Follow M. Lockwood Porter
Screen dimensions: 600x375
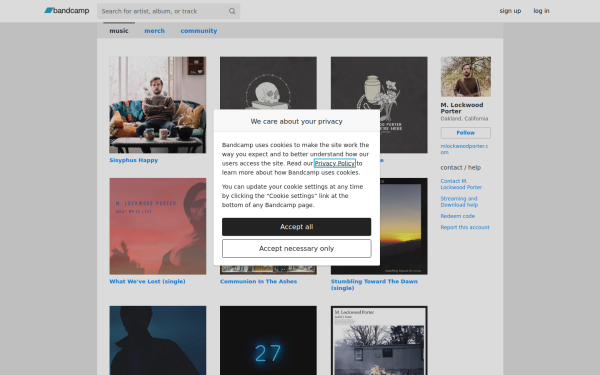coord(466,133)
